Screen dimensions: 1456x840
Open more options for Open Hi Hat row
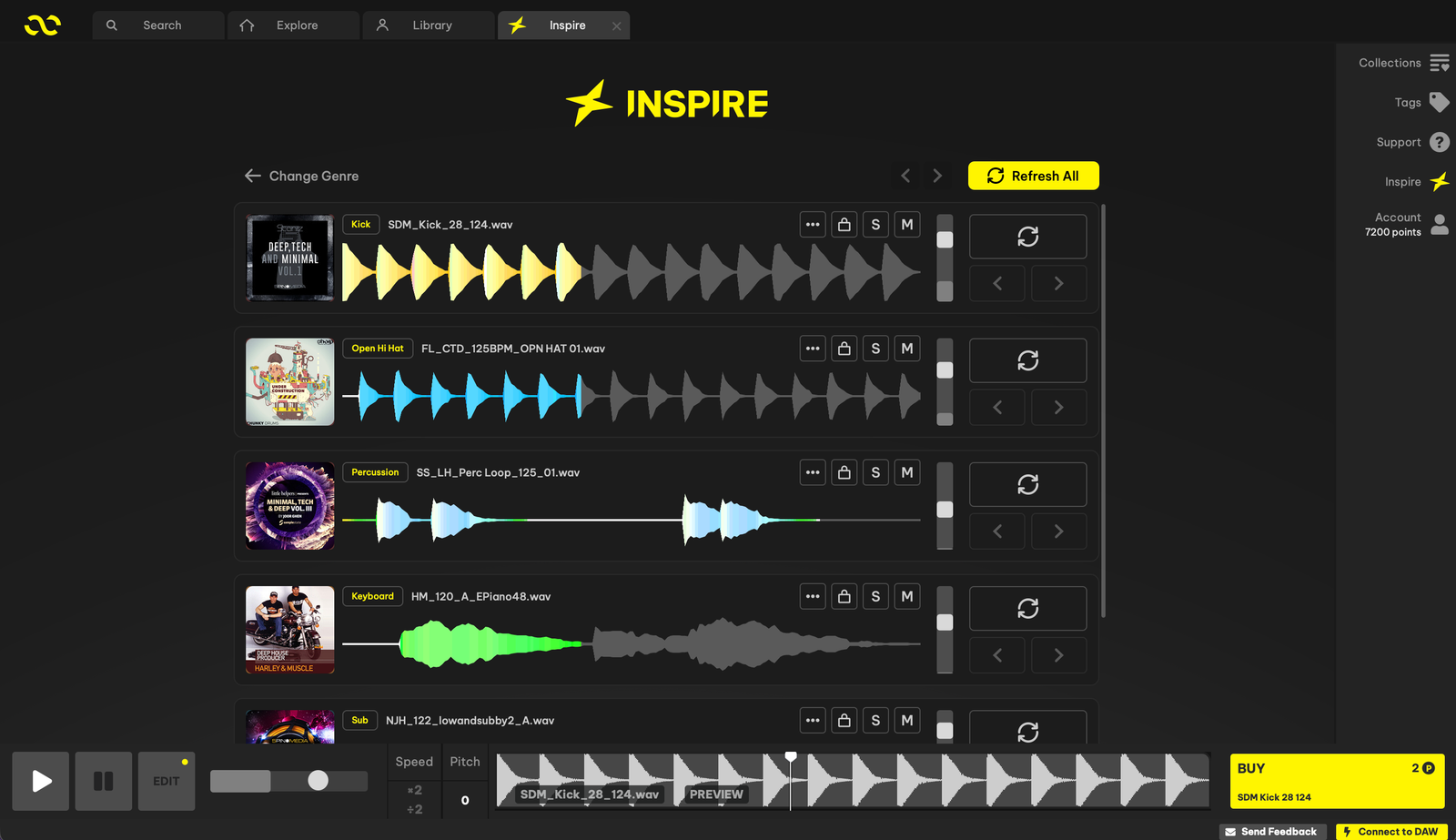[813, 349]
